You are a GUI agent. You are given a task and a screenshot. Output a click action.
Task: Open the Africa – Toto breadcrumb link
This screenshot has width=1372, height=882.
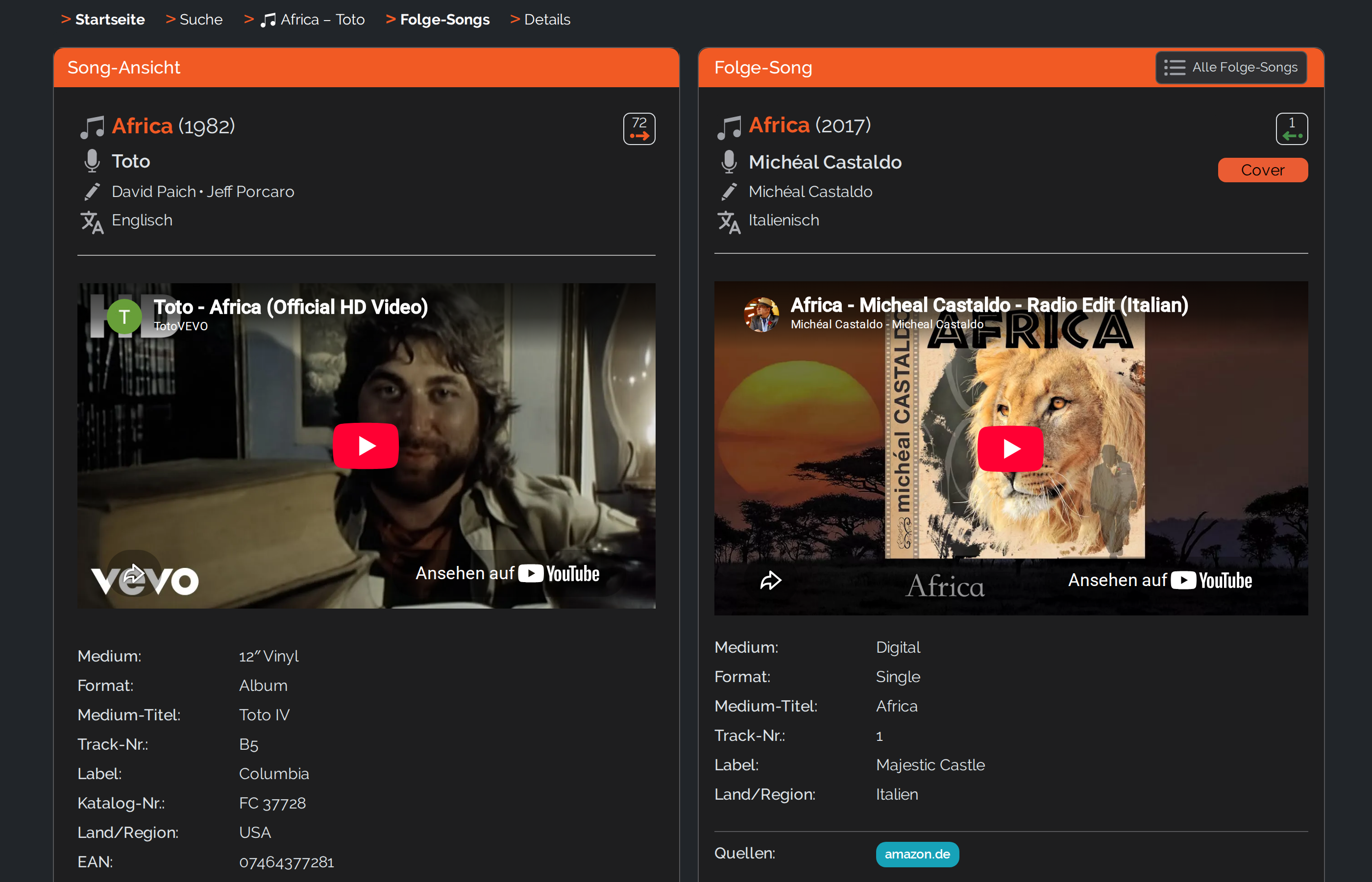point(322,20)
